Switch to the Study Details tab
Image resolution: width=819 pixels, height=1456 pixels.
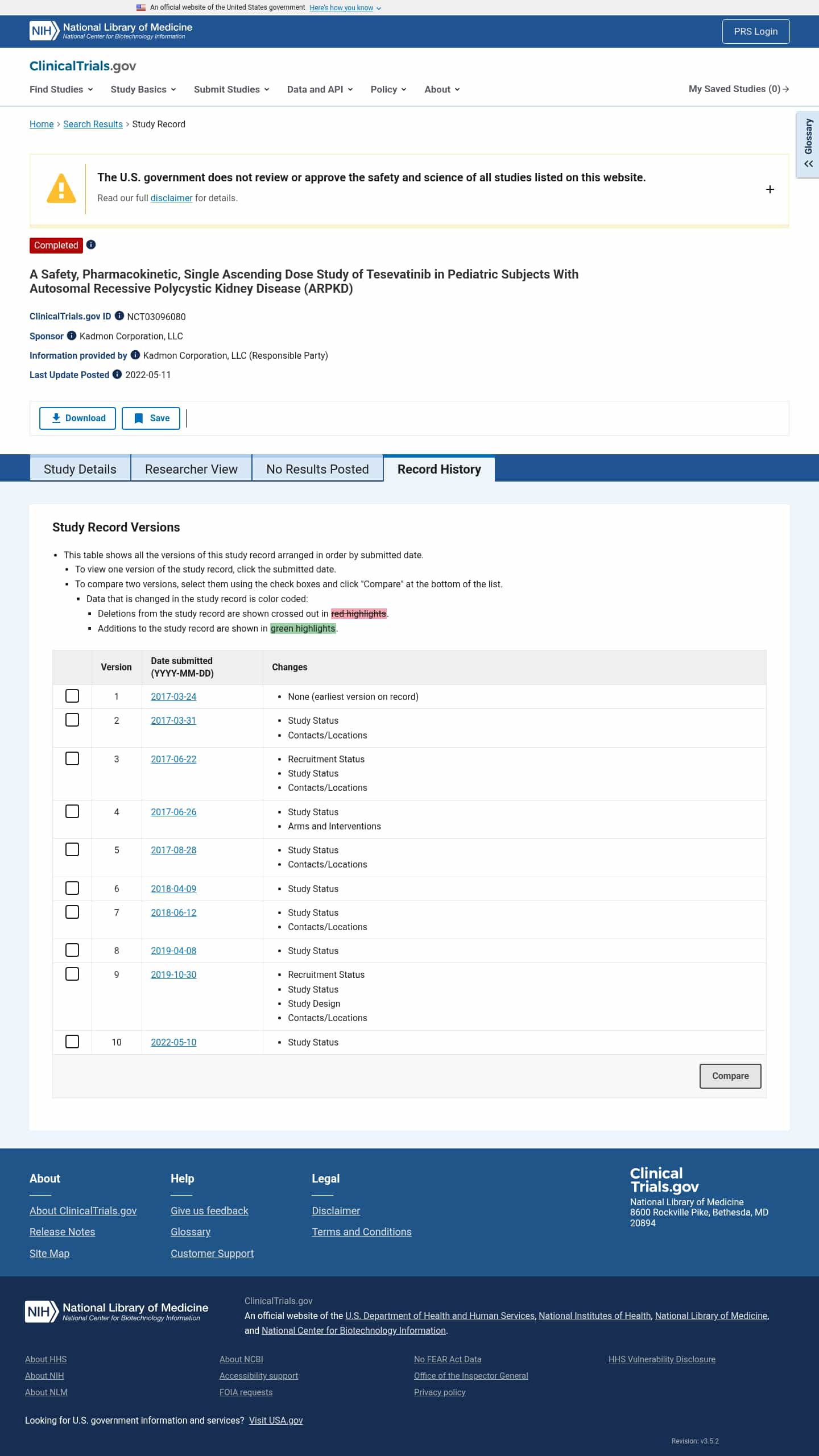coord(80,469)
